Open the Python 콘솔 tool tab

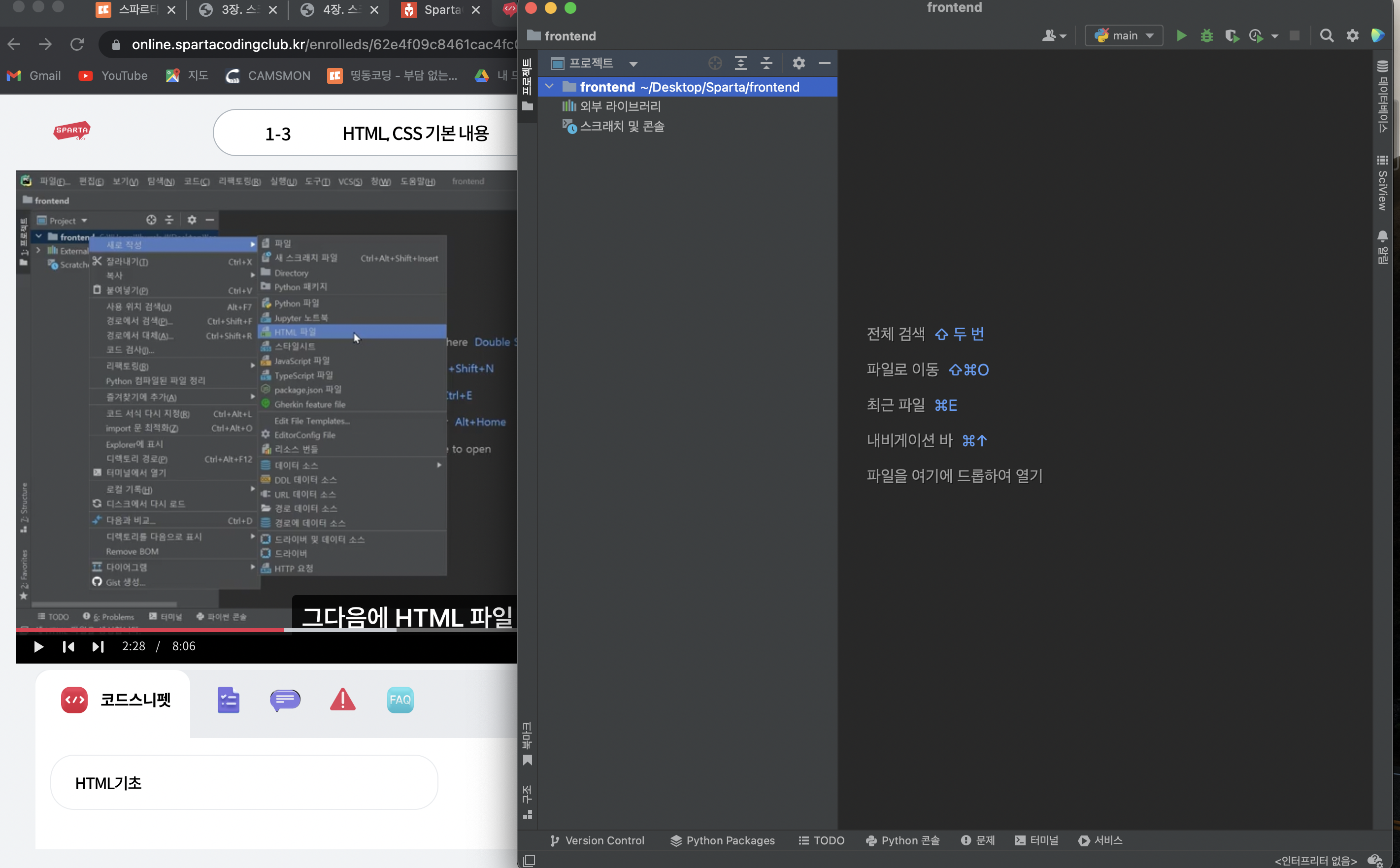coord(902,840)
